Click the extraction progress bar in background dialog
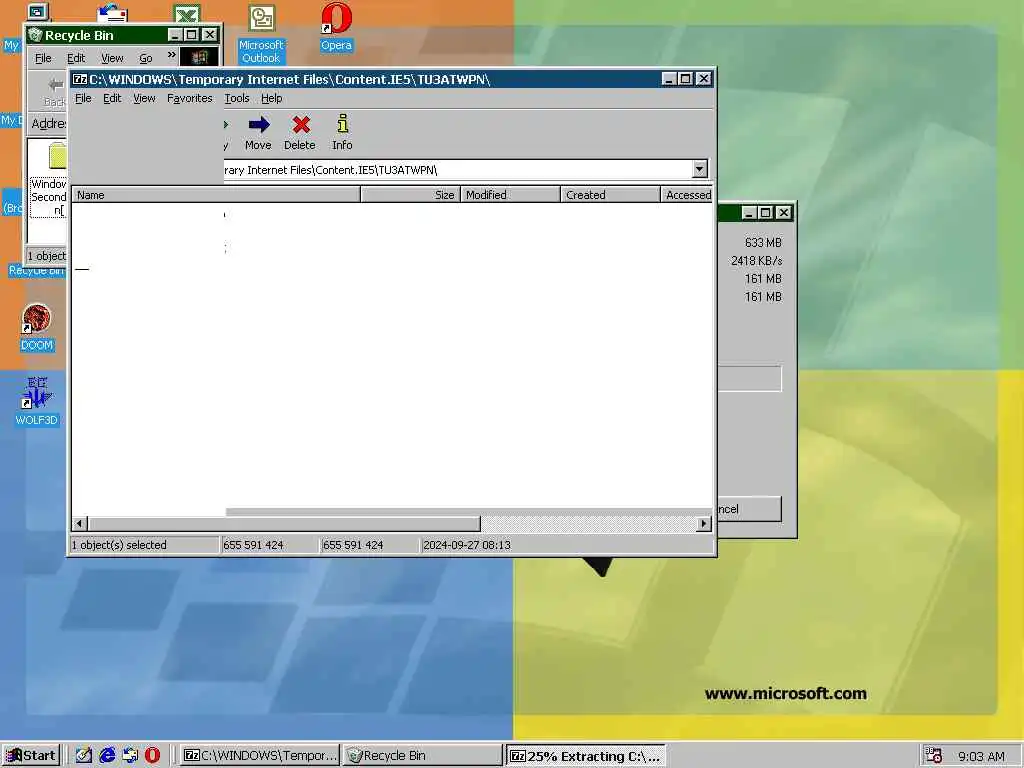Viewport: 1024px width, 768px height. coord(749,379)
